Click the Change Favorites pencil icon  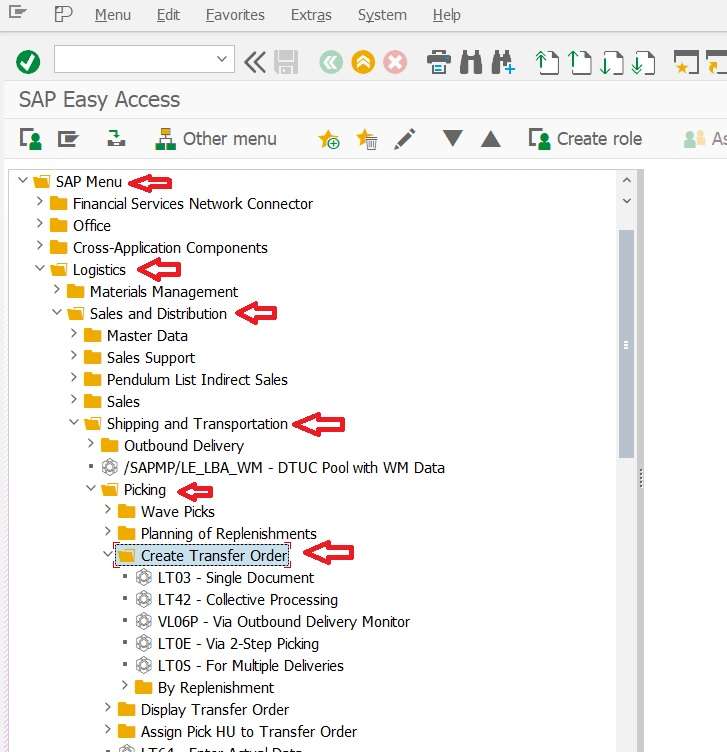point(405,139)
